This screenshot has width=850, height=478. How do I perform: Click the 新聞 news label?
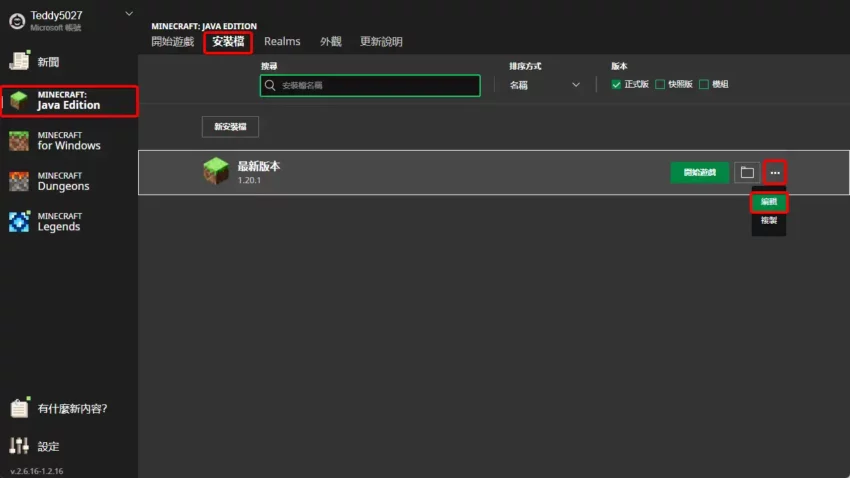[x=48, y=62]
